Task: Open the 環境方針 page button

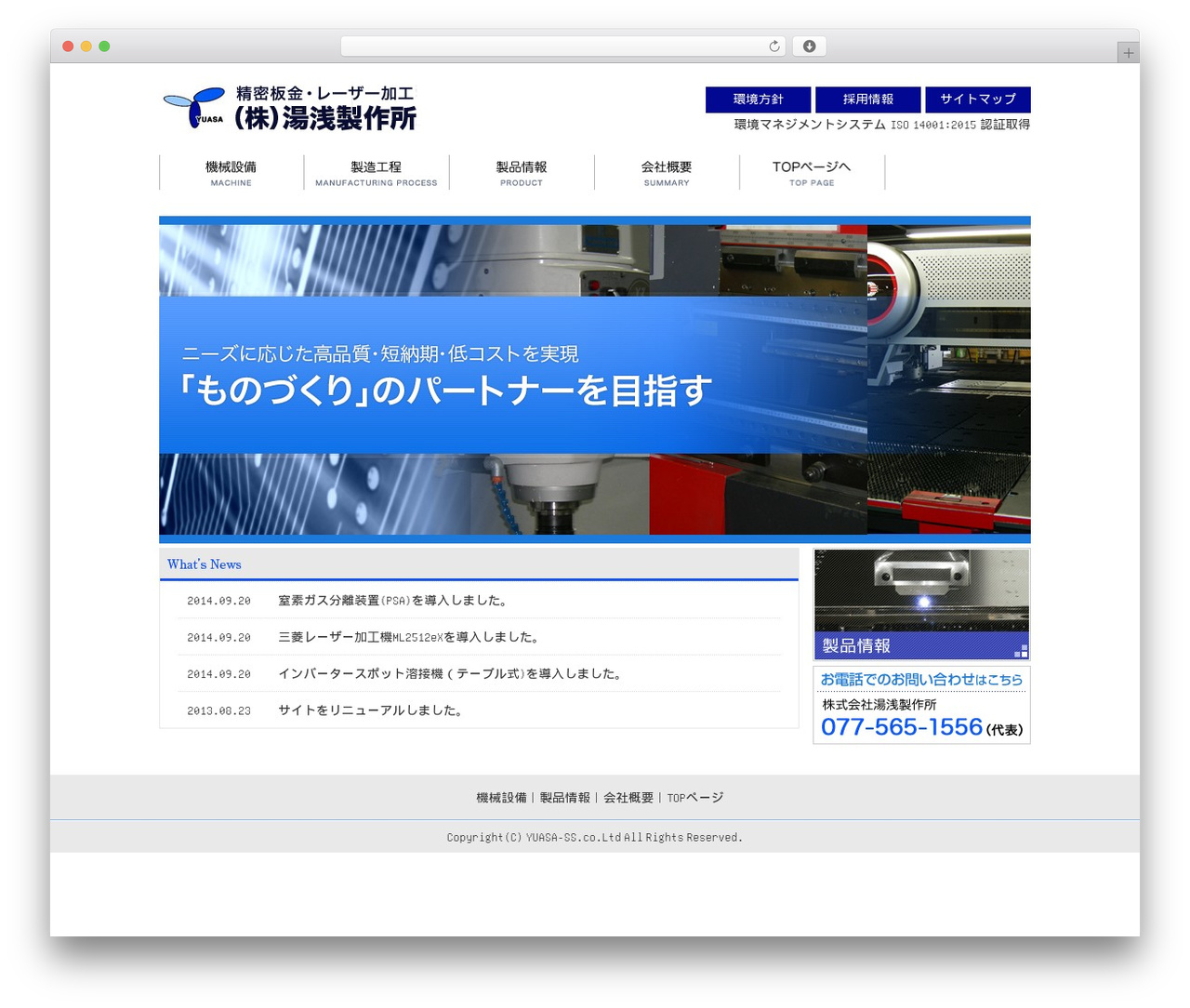Action: [759, 99]
